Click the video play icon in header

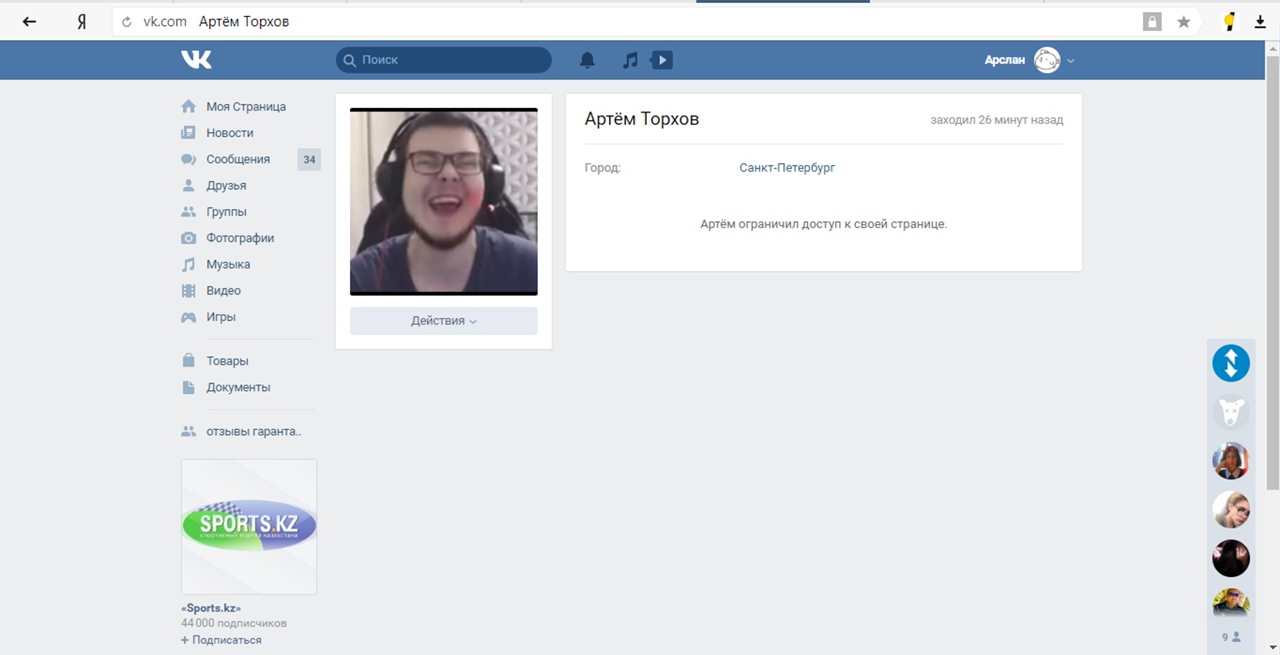(661, 60)
